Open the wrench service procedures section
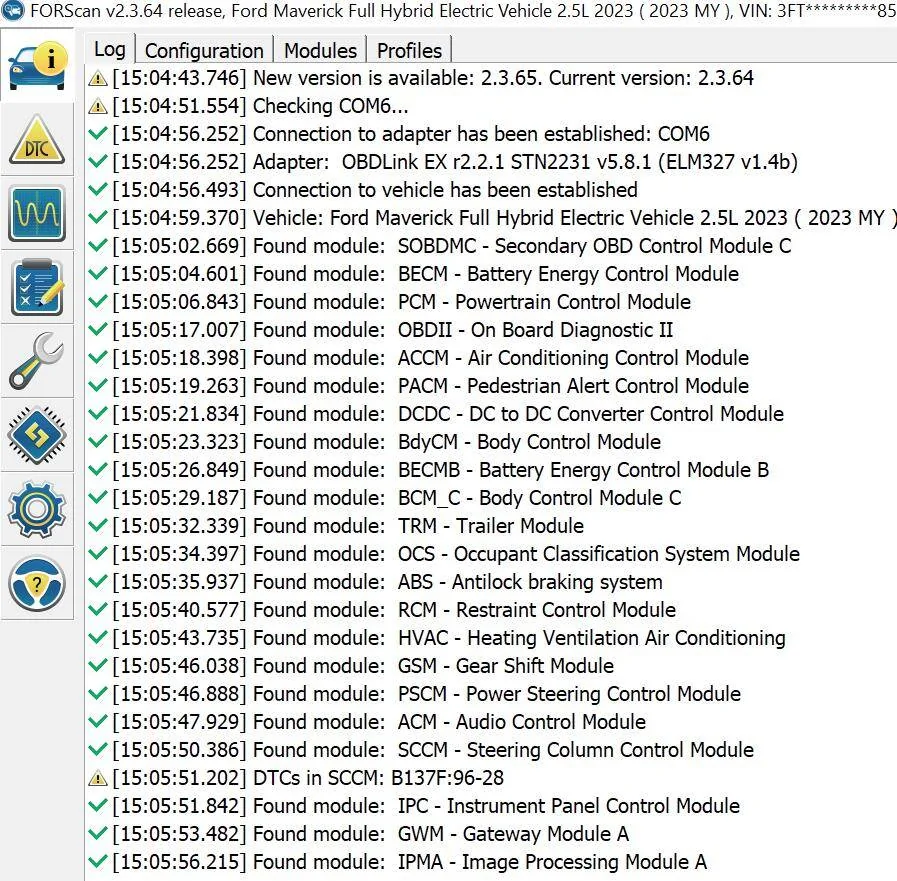This screenshot has width=897, height=881. point(37,361)
